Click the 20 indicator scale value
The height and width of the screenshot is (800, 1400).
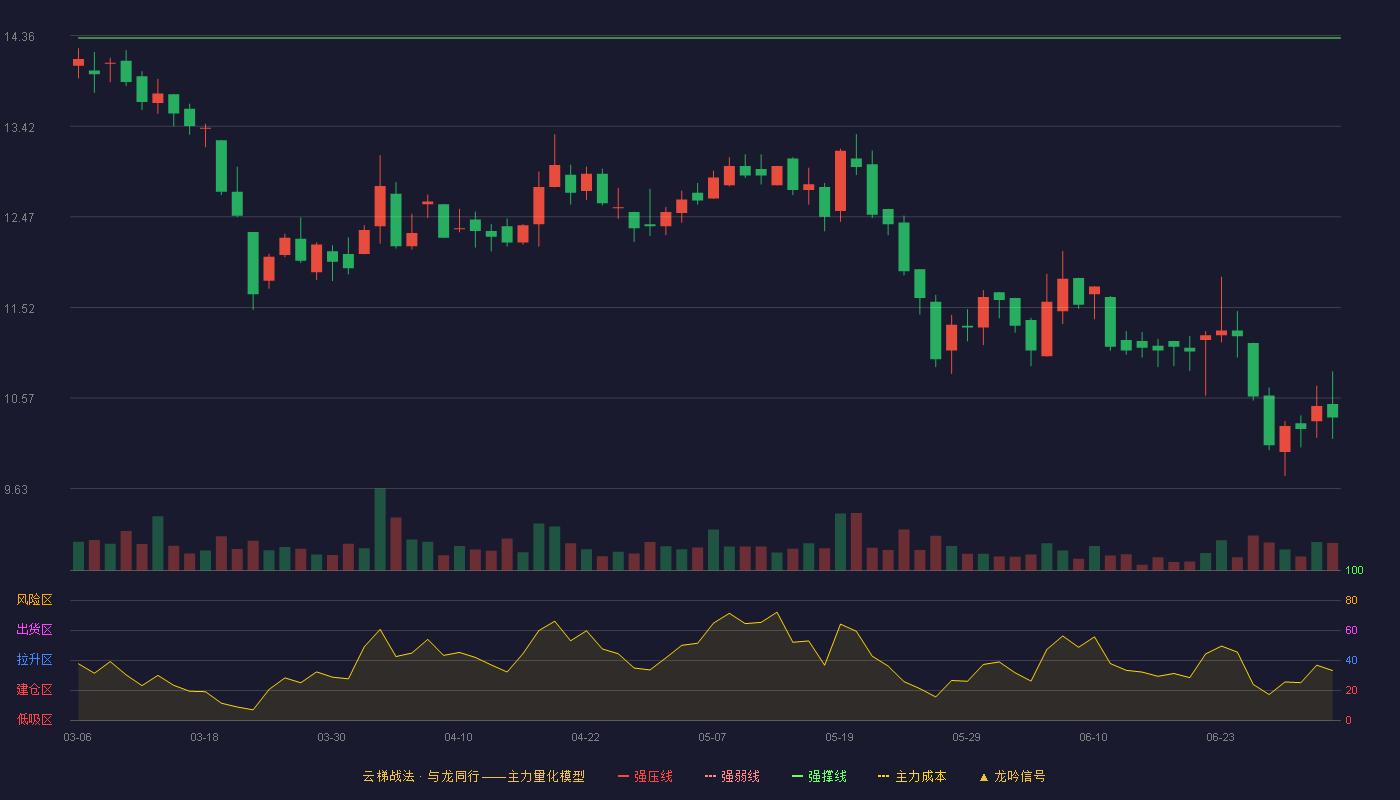pos(1351,690)
